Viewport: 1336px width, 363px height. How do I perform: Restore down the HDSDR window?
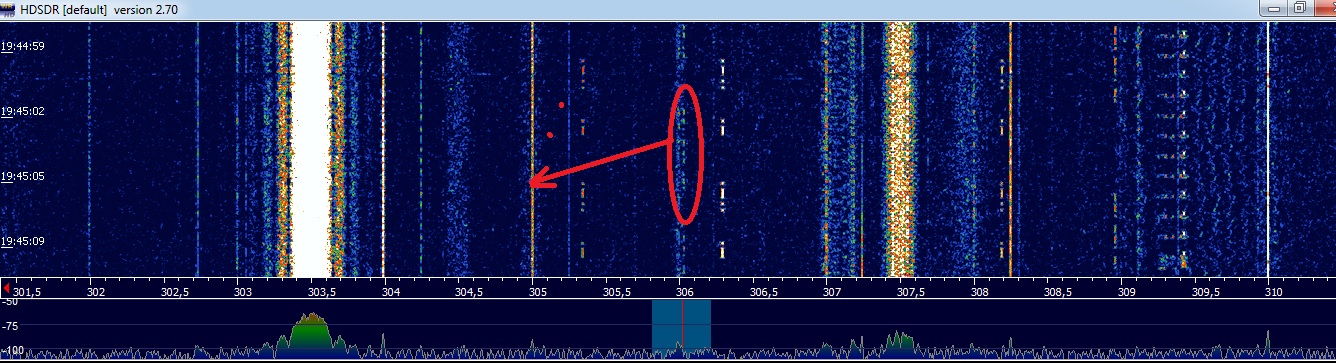pos(1297,8)
